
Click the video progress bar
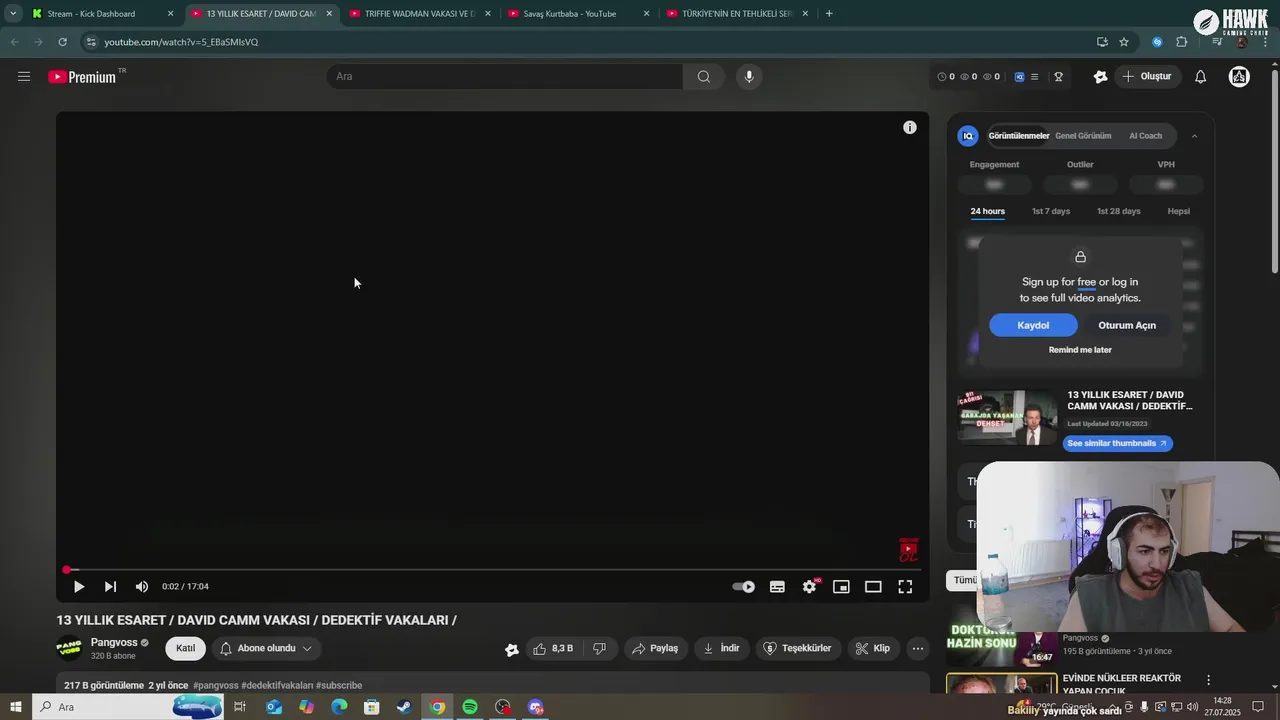click(492, 570)
